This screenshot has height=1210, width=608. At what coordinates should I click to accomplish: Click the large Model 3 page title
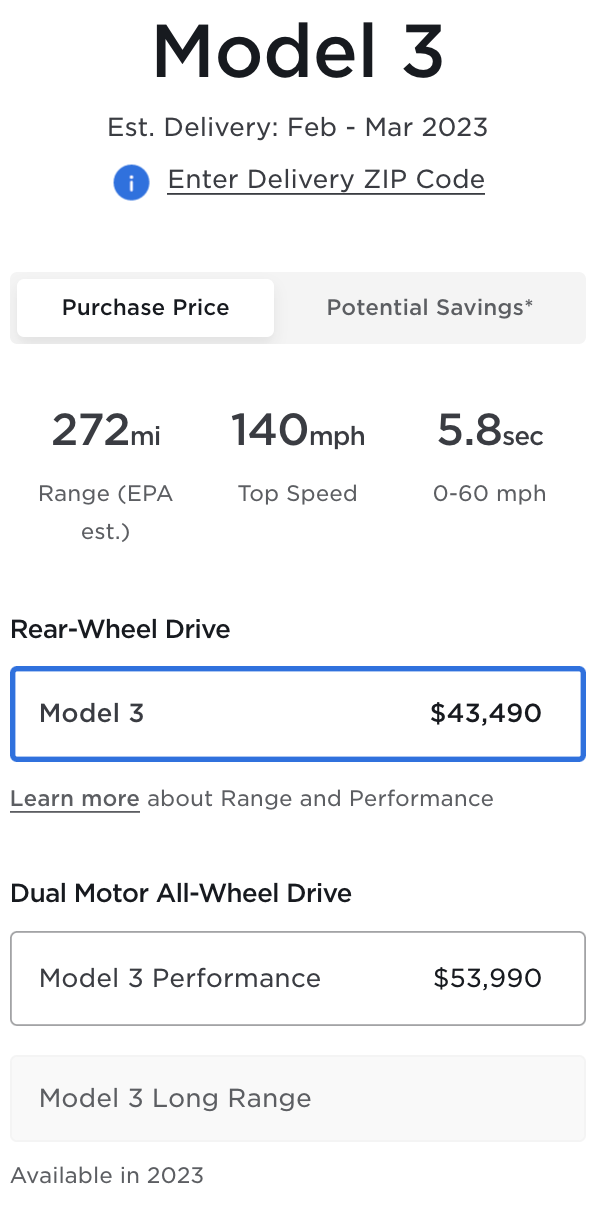click(x=298, y=52)
